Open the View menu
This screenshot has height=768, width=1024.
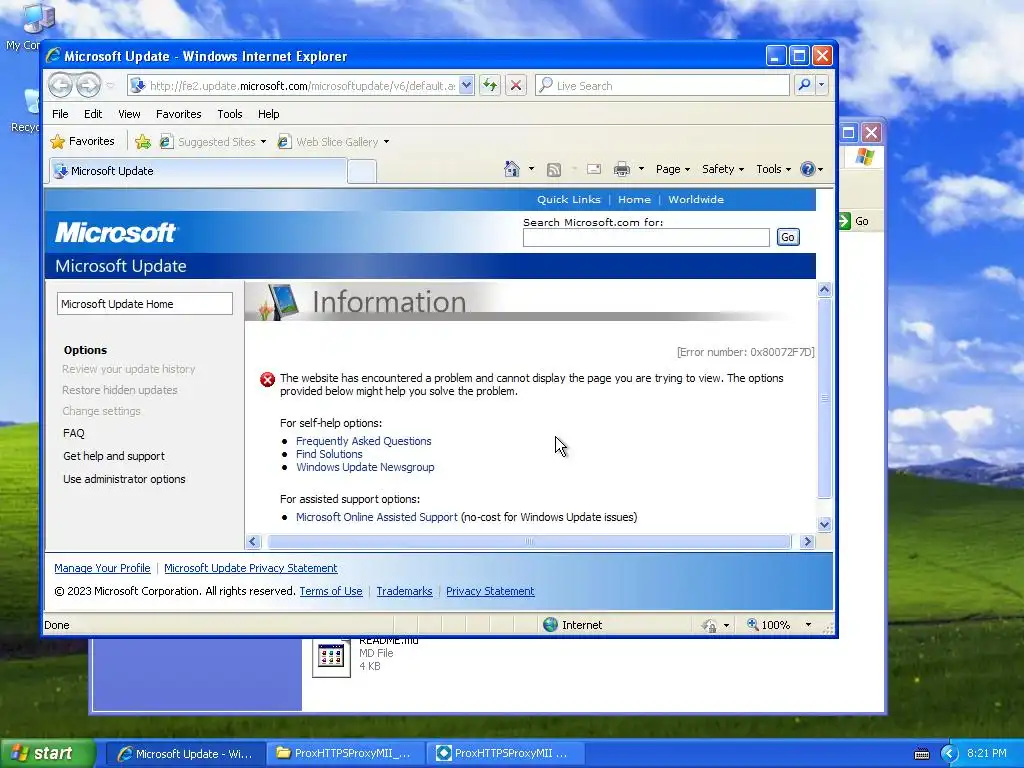[129, 114]
